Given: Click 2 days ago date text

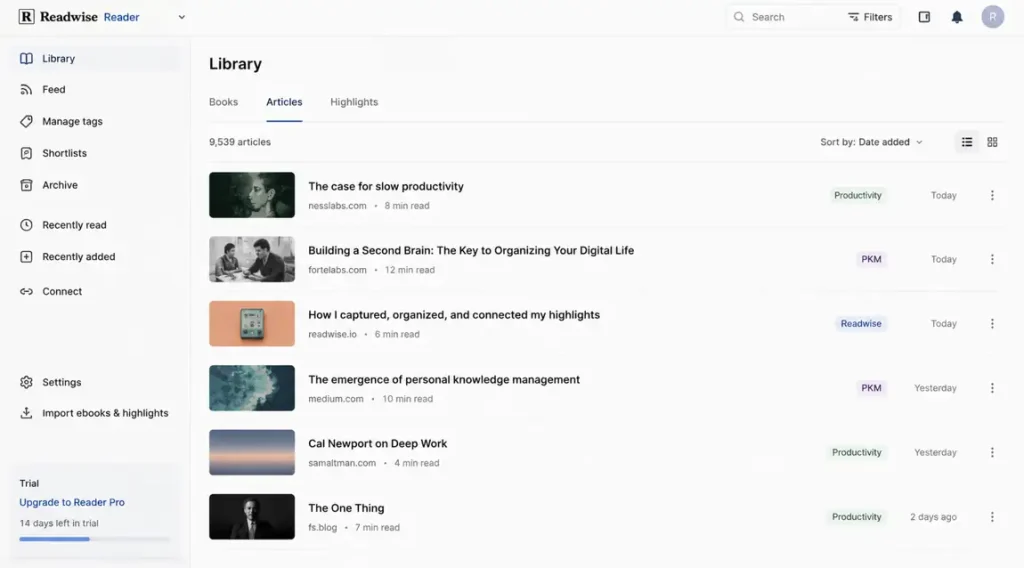Looking at the screenshot, I should pyautogui.click(x=933, y=517).
